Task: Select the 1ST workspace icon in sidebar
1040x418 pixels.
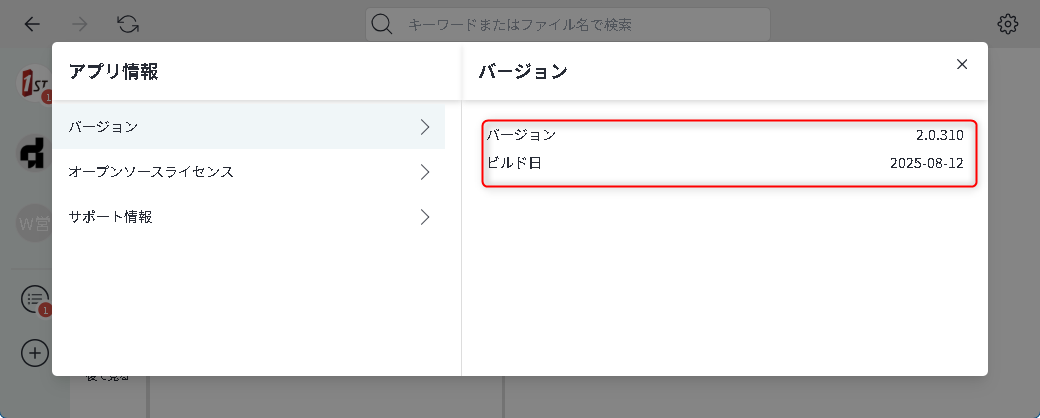Action: pos(35,84)
